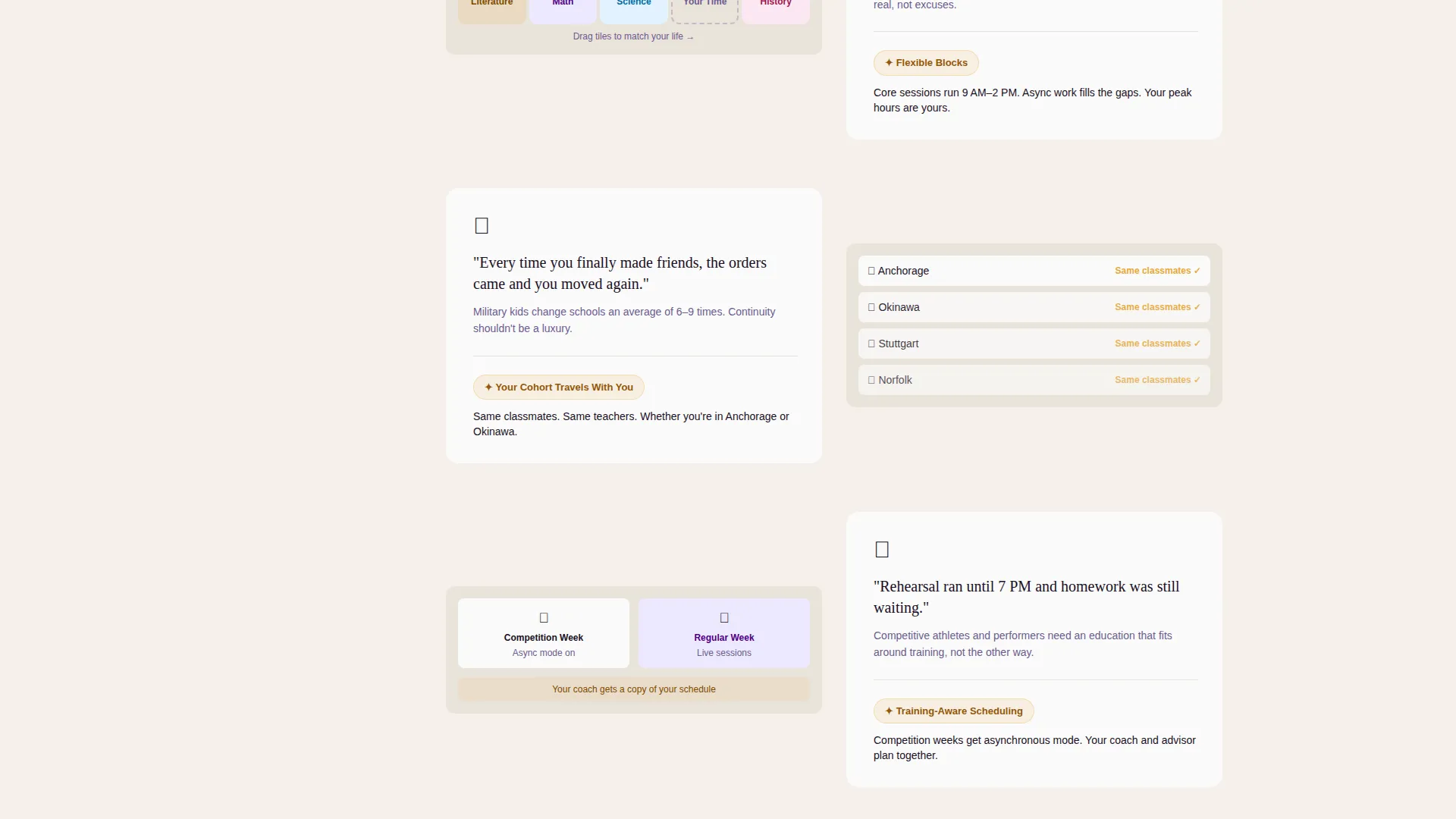This screenshot has height=819, width=1456.
Task: Select the Stuttgart location row
Action: point(1034,344)
